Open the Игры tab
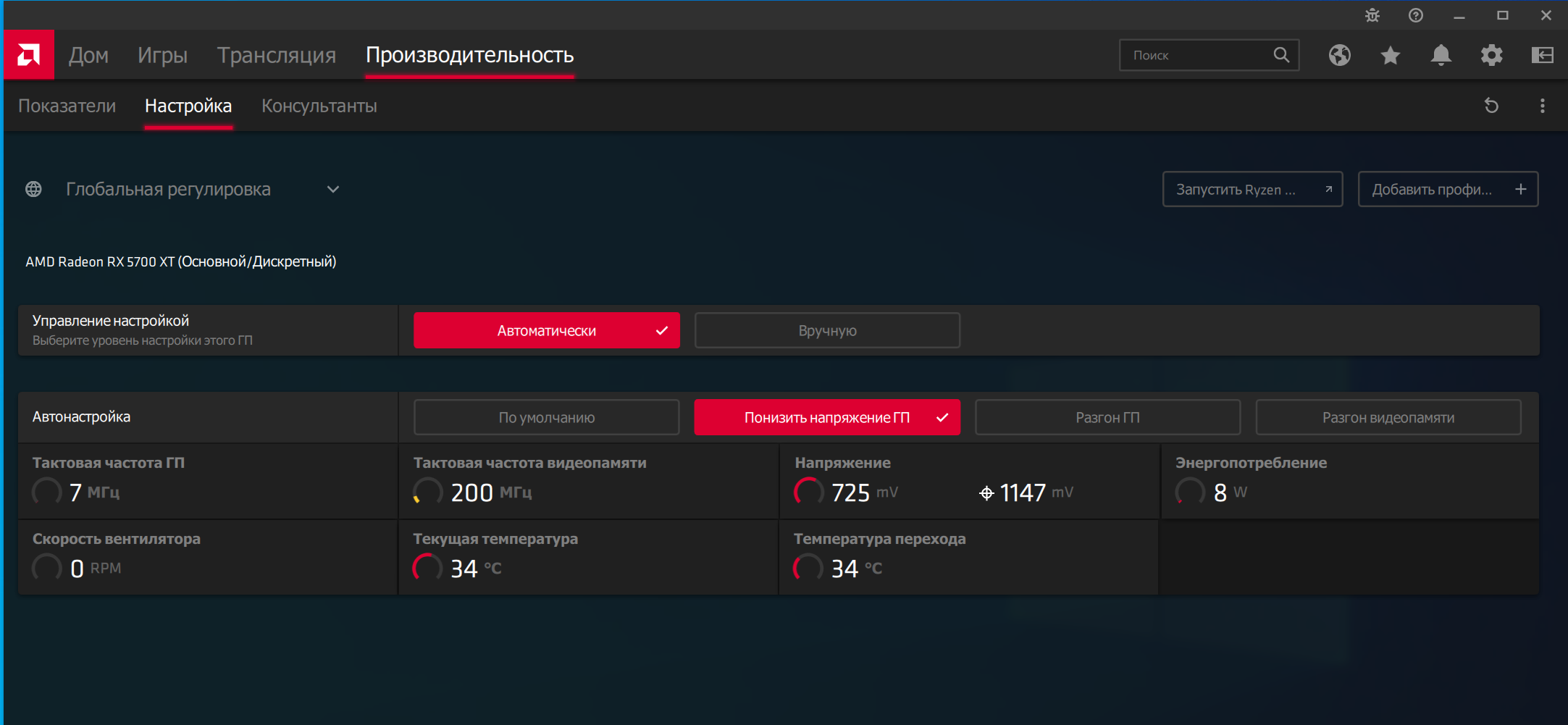The height and width of the screenshot is (725, 1568). (162, 55)
